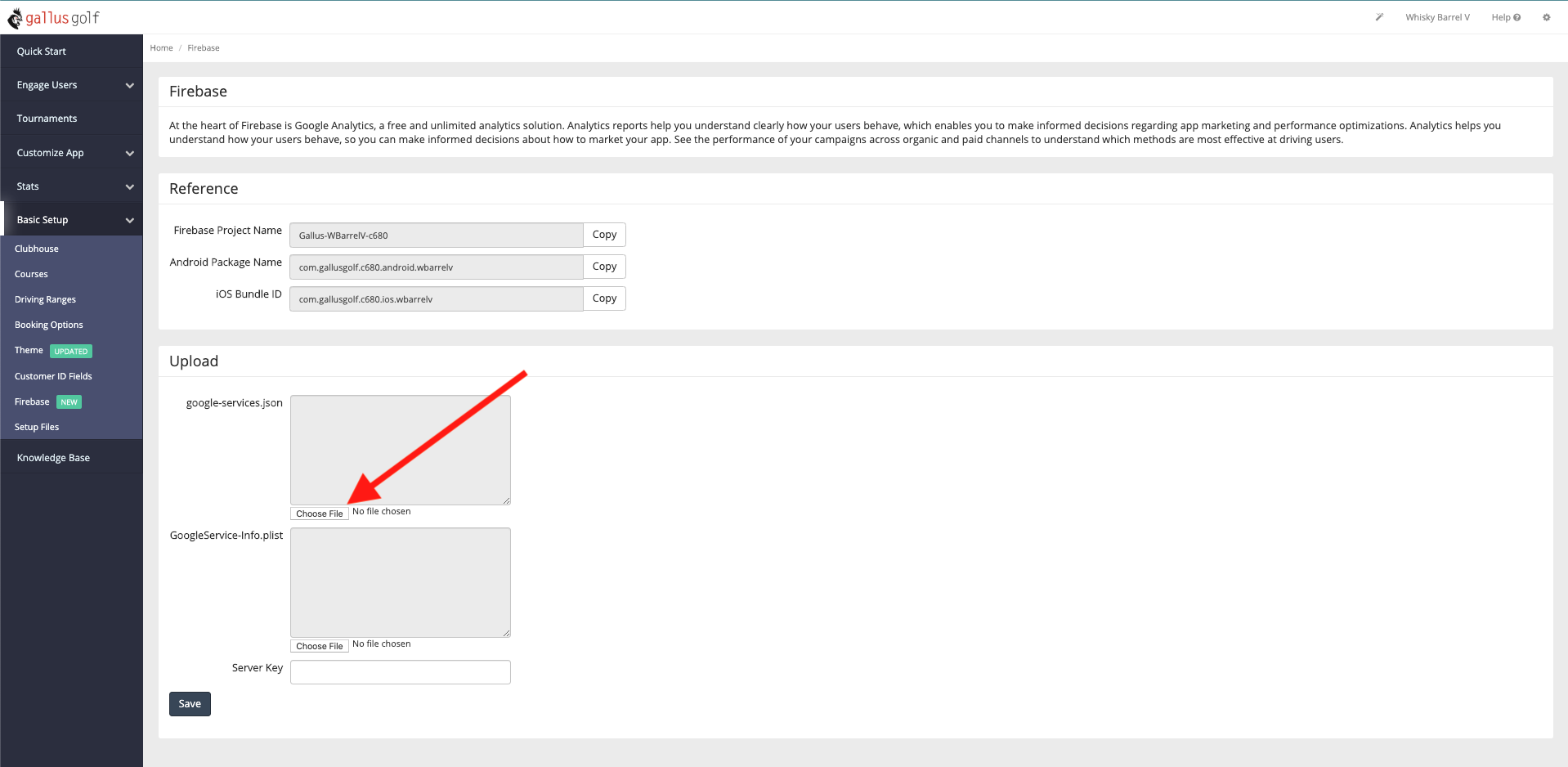This screenshot has width=1568, height=767.
Task: Click the "Upload" section heading
Action: 194,361
